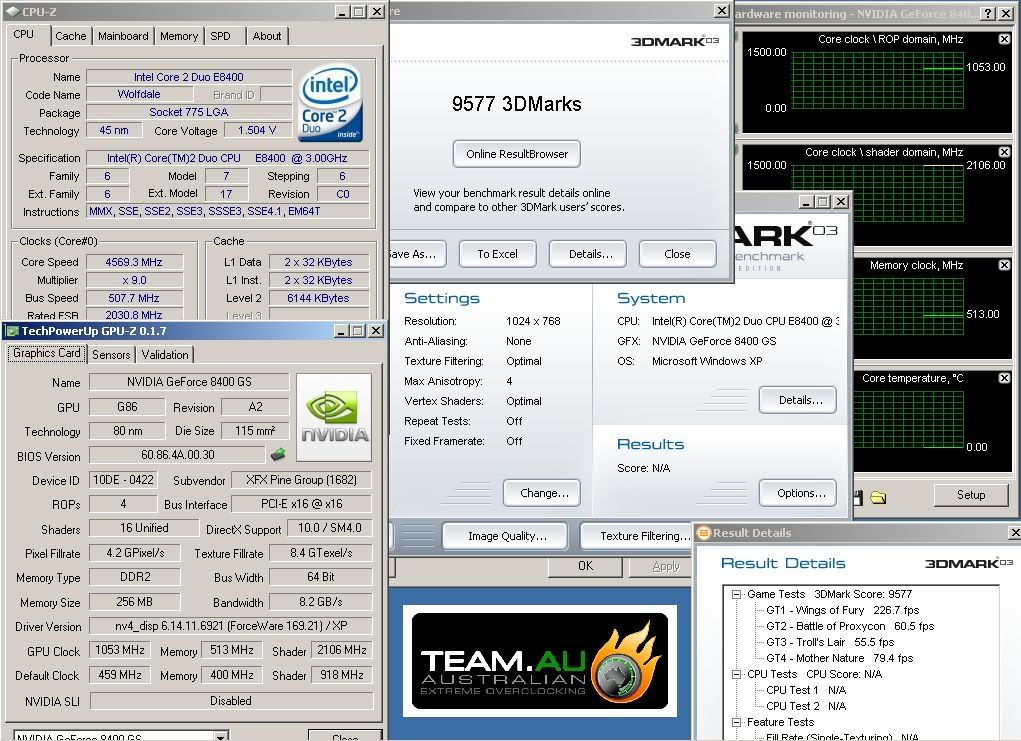Click the Core Voltage field 1.504 V
This screenshot has width=1021, height=741.
point(257,130)
